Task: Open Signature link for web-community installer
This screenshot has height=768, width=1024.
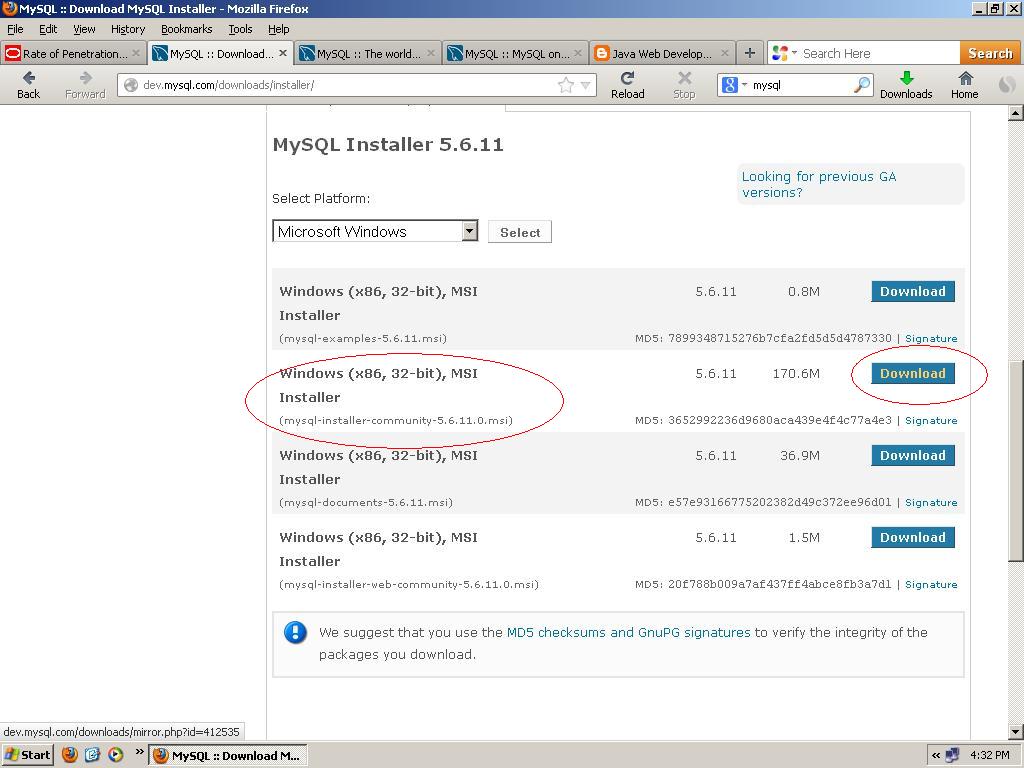Action: click(x=931, y=584)
